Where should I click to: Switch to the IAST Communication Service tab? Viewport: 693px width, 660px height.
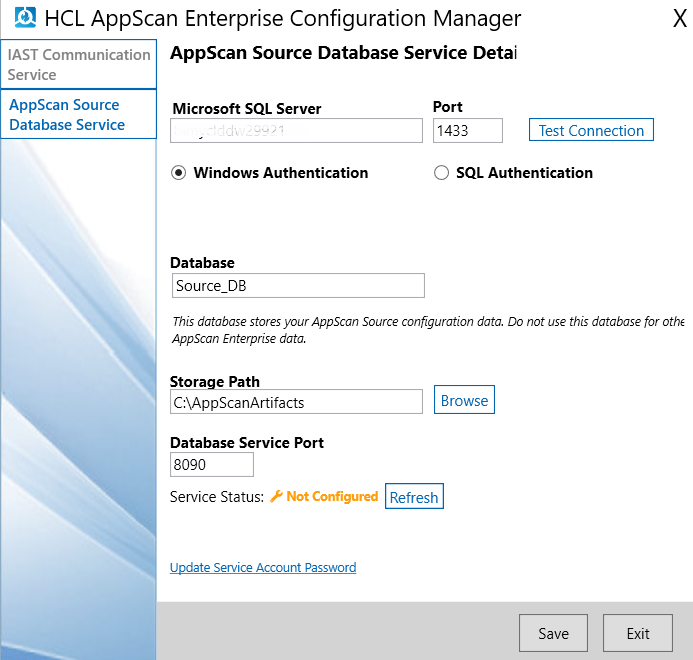click(x=79, y=65)
